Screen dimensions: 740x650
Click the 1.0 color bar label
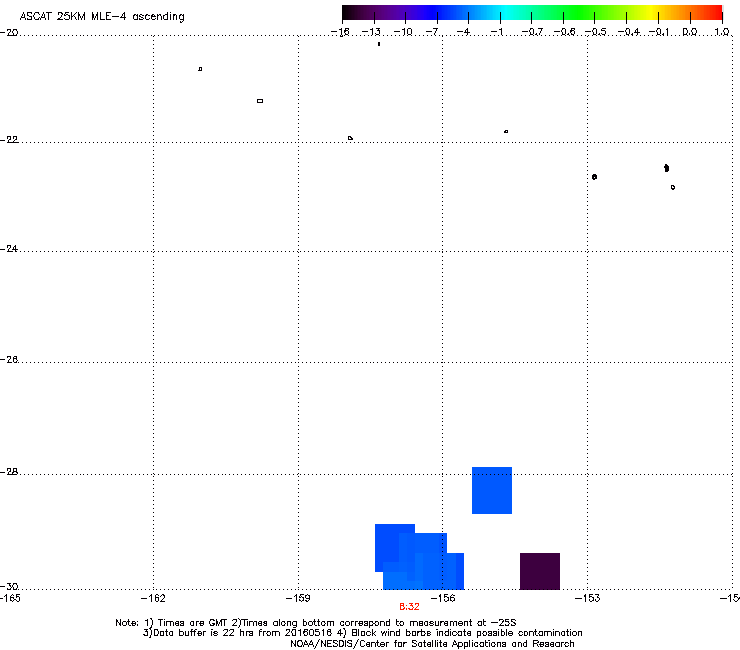tap(722, 32)
